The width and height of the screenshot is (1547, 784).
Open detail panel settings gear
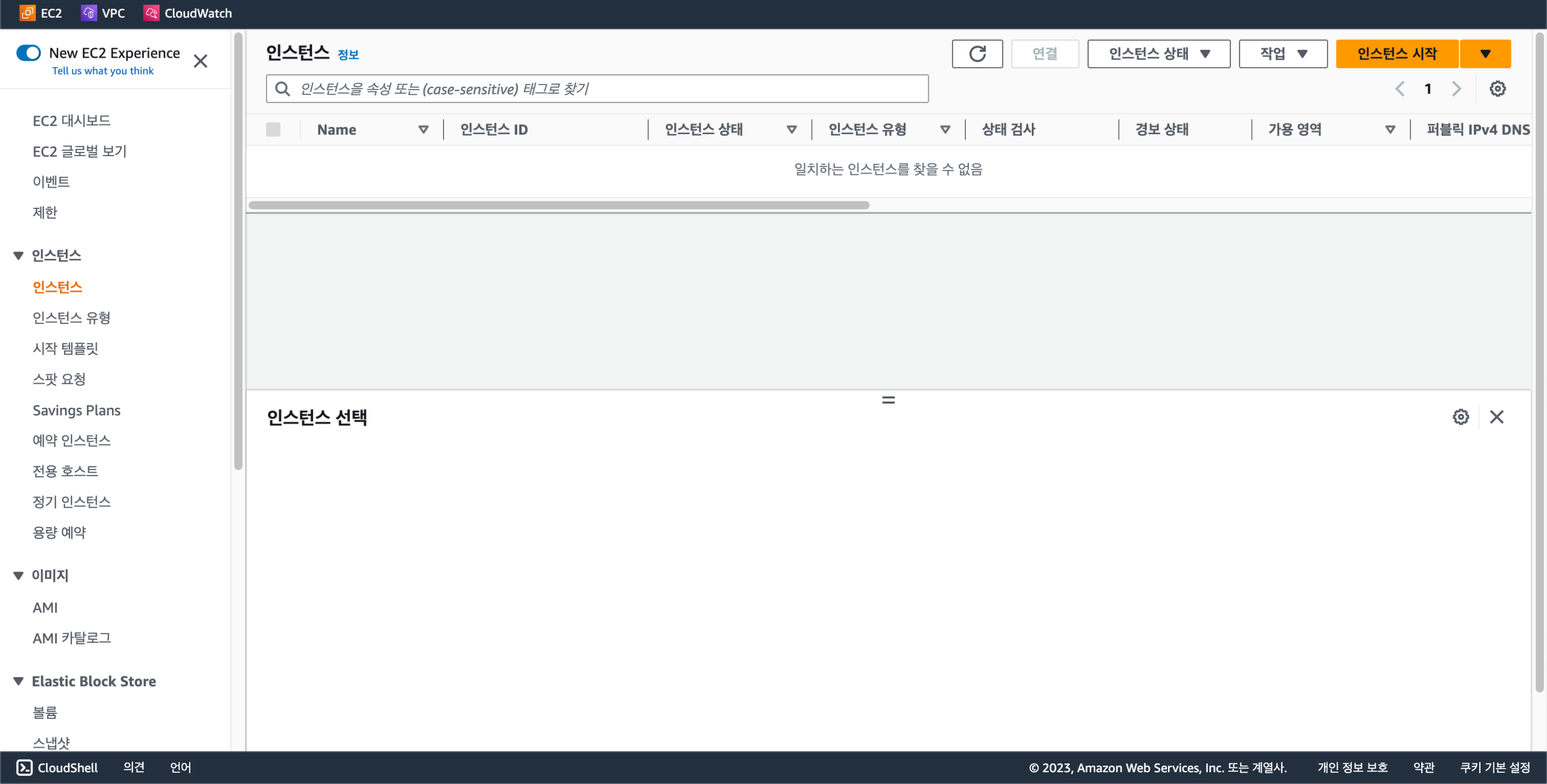[x=1460, y=416]
